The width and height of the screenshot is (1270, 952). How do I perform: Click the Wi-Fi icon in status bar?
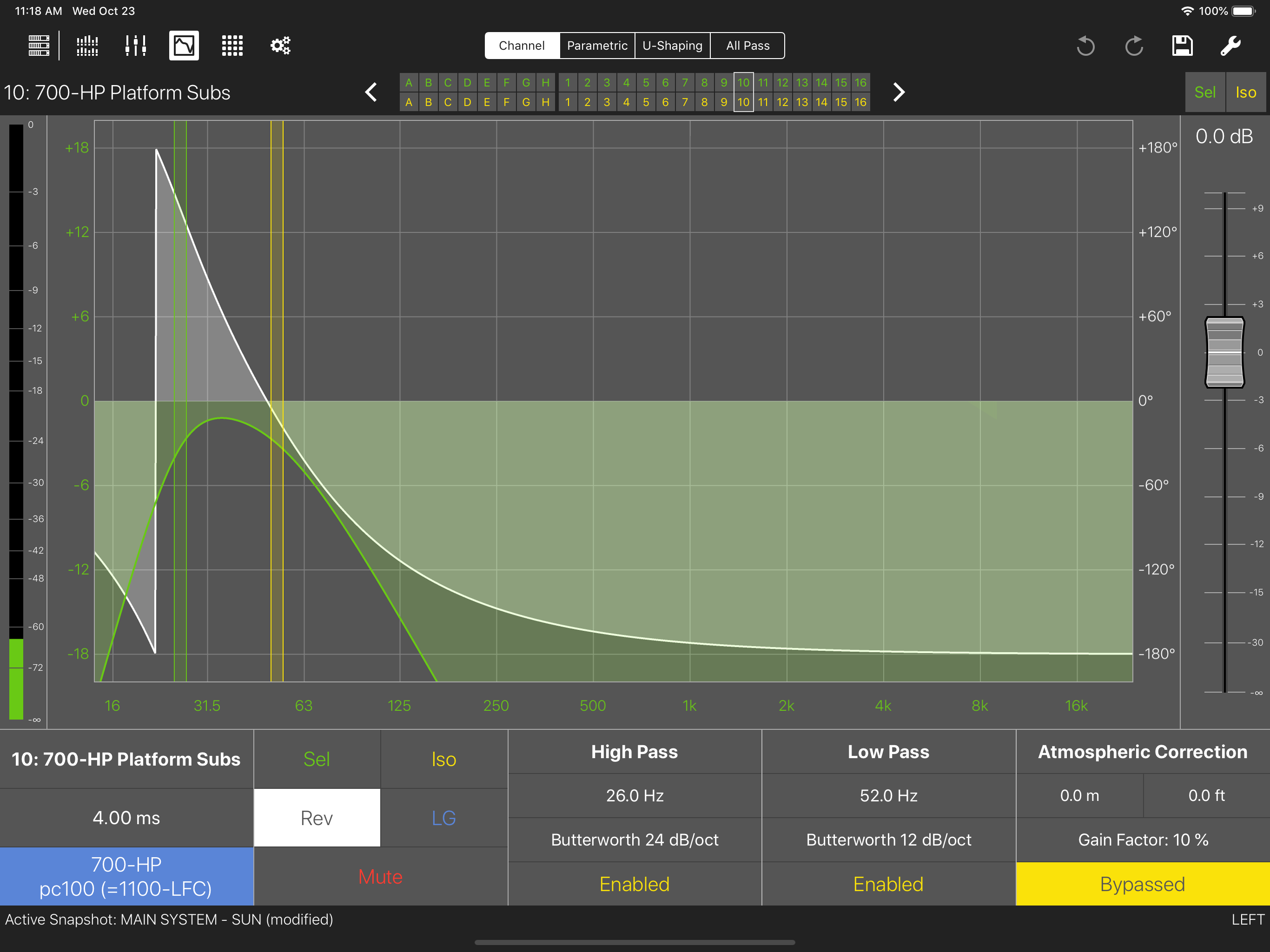(x=1187, y=11)
